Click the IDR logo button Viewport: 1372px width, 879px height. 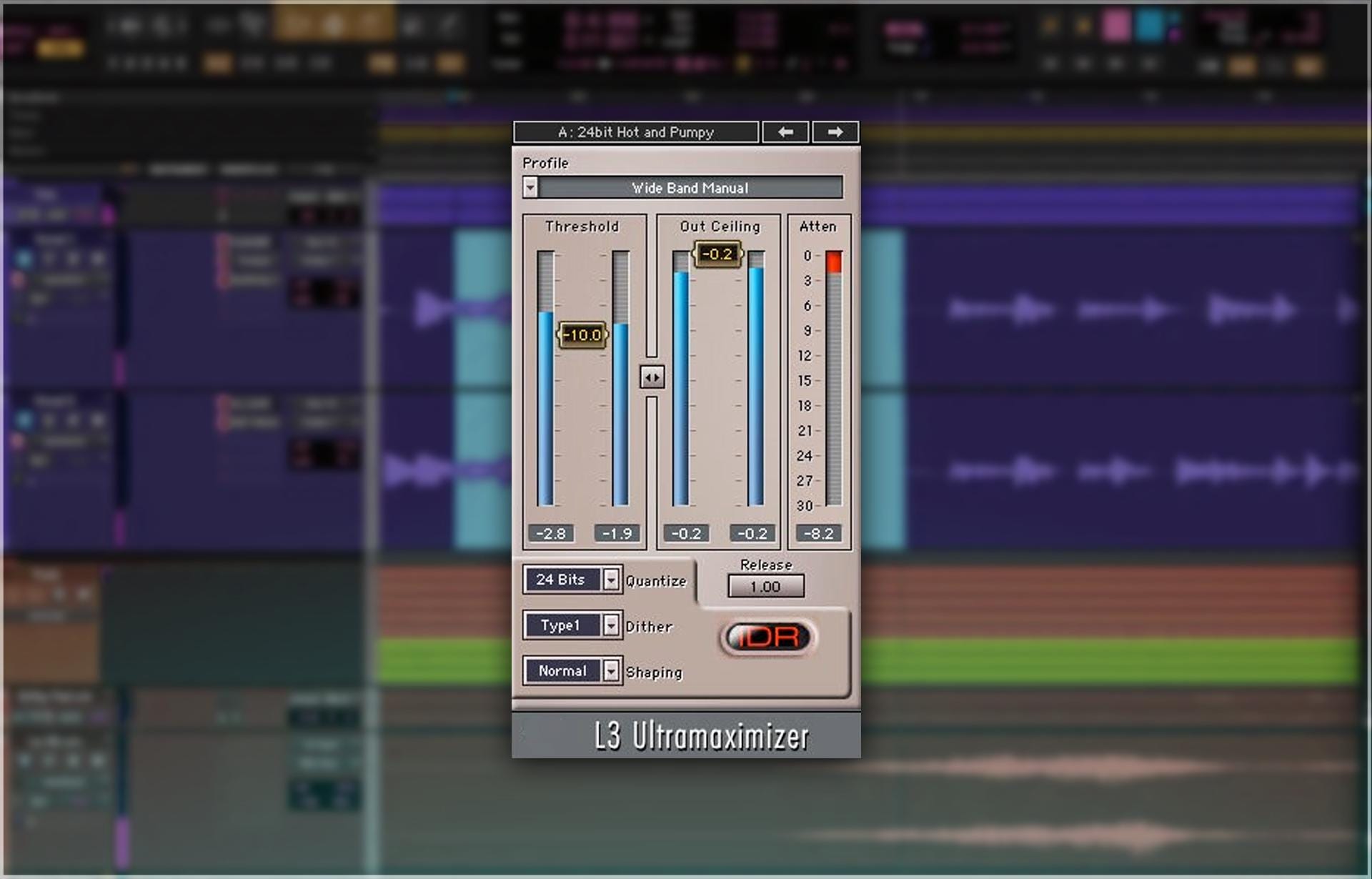point(768,637)
